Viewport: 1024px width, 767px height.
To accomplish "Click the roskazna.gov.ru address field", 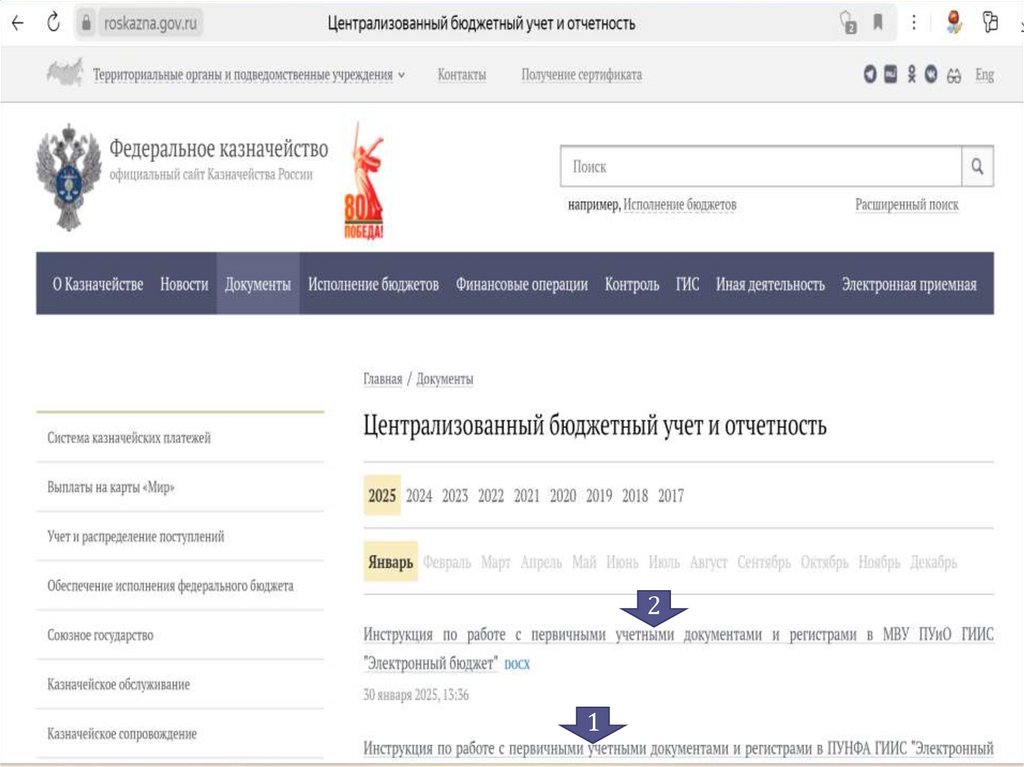I will click(150, 24).
